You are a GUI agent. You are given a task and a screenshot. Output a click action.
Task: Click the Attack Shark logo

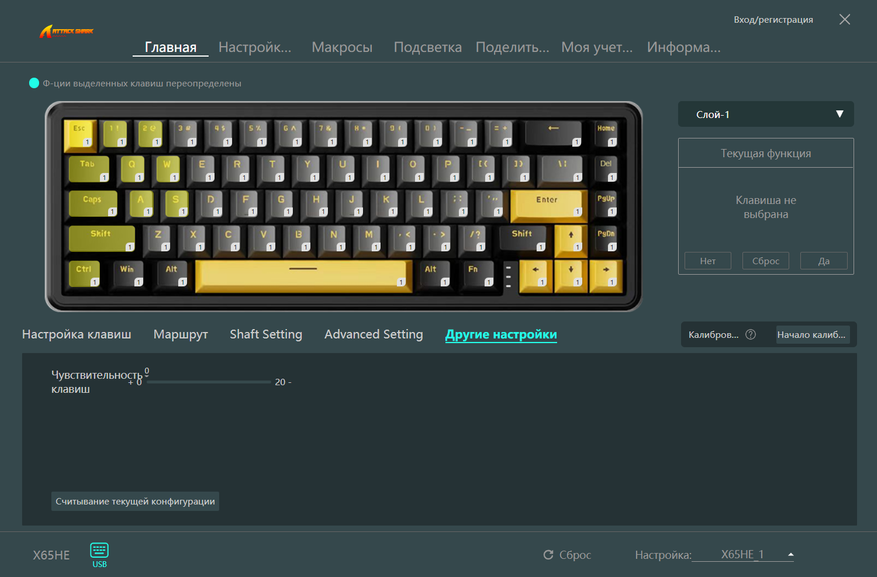click(x=67, y=31)
